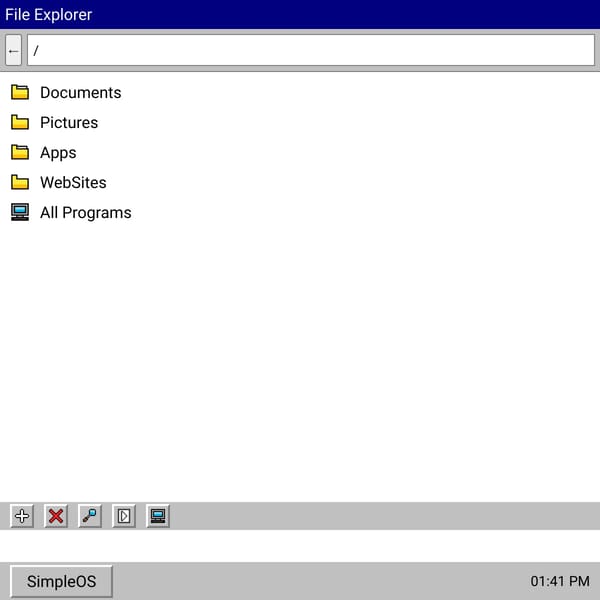Go back using the left arrow button
This screenshot has height=600, width=600.
pos(13,50)
